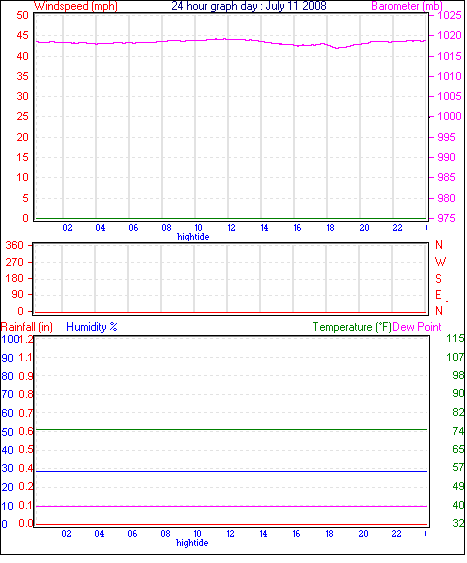Click the green windspeed line at zero
The width and height of the screenshot is (467, 563).
coord(231,219)
